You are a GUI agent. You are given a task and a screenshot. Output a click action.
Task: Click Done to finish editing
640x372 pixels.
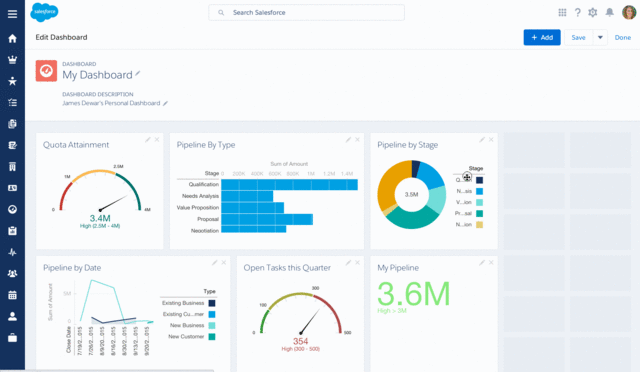point(622,38)
